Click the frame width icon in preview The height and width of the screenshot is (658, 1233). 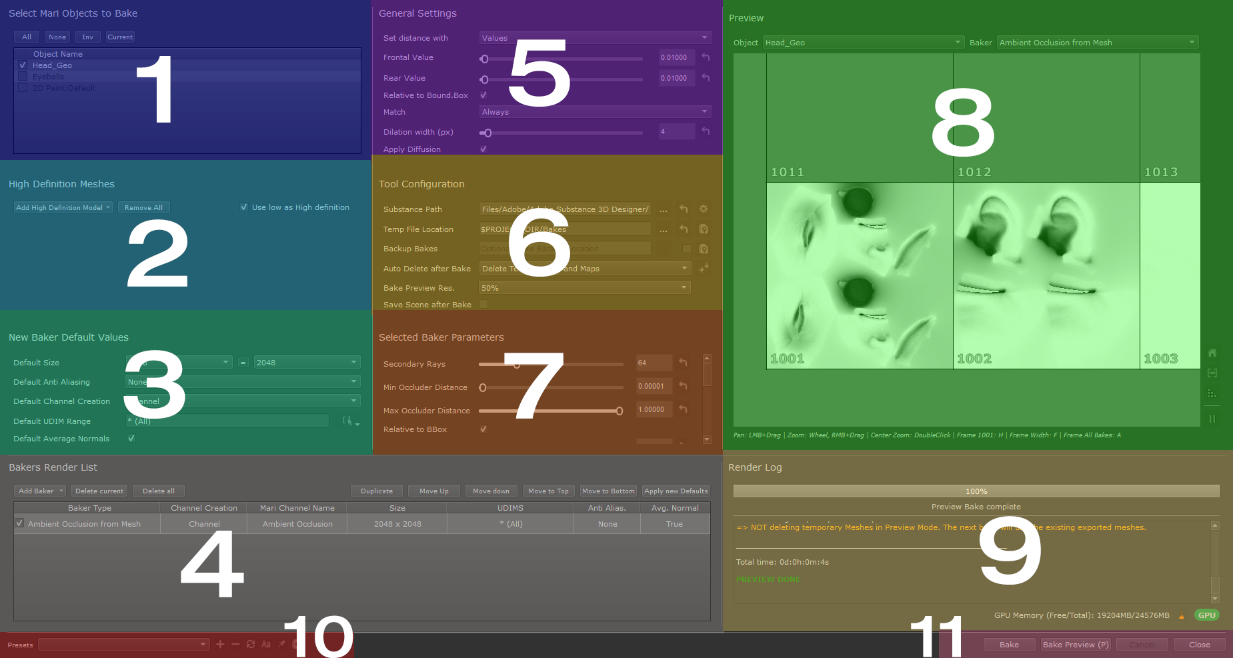tap(1212, 373)
